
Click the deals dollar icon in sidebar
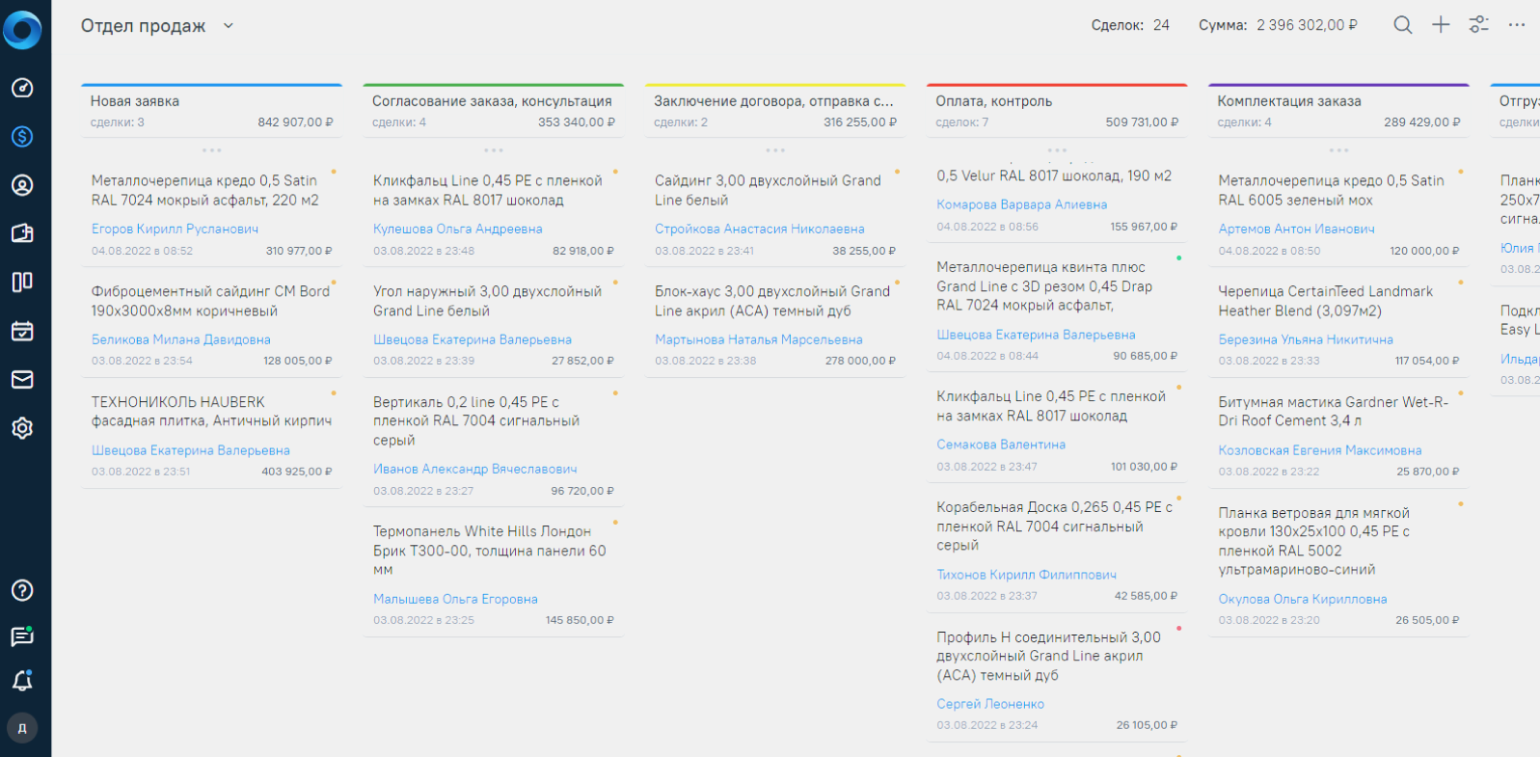[x=22, y=137]
